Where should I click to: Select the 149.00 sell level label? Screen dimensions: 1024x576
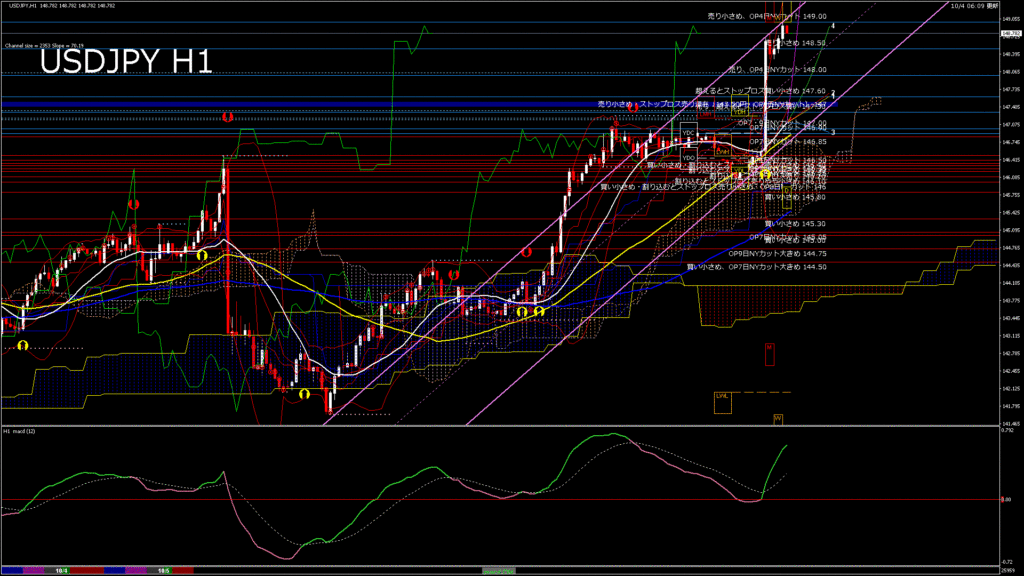pyautogui.click(x=766, y=17)
